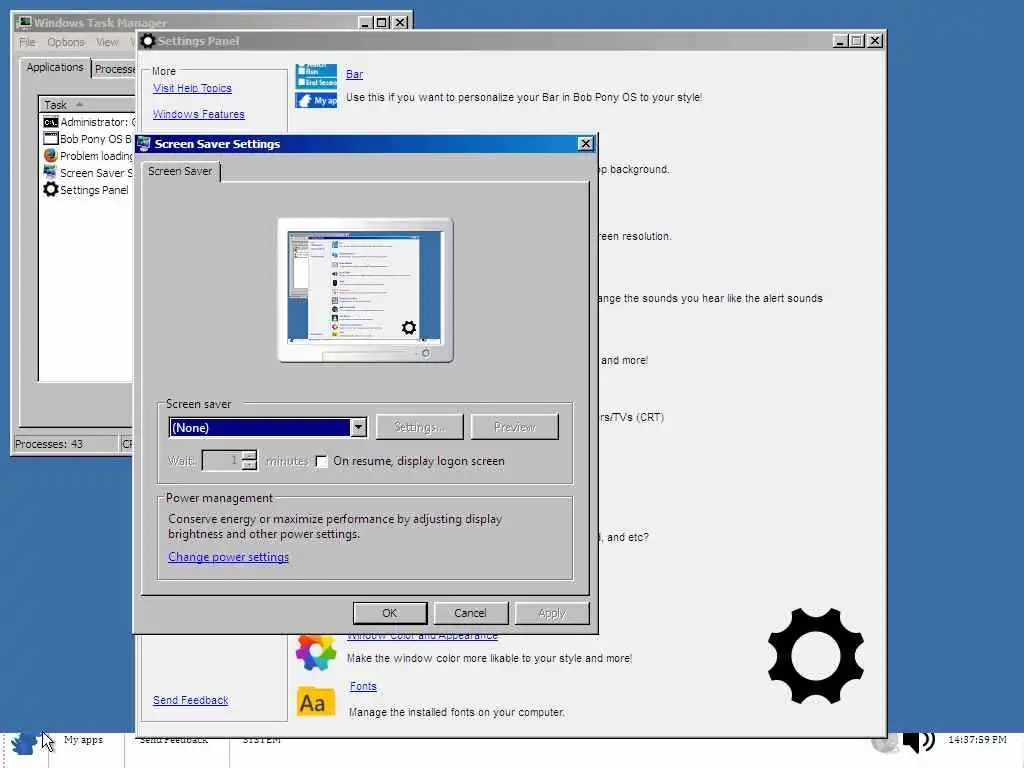Confirm with the OK button
This screenshot has width=1024, height=768.
tap(390, 613)
